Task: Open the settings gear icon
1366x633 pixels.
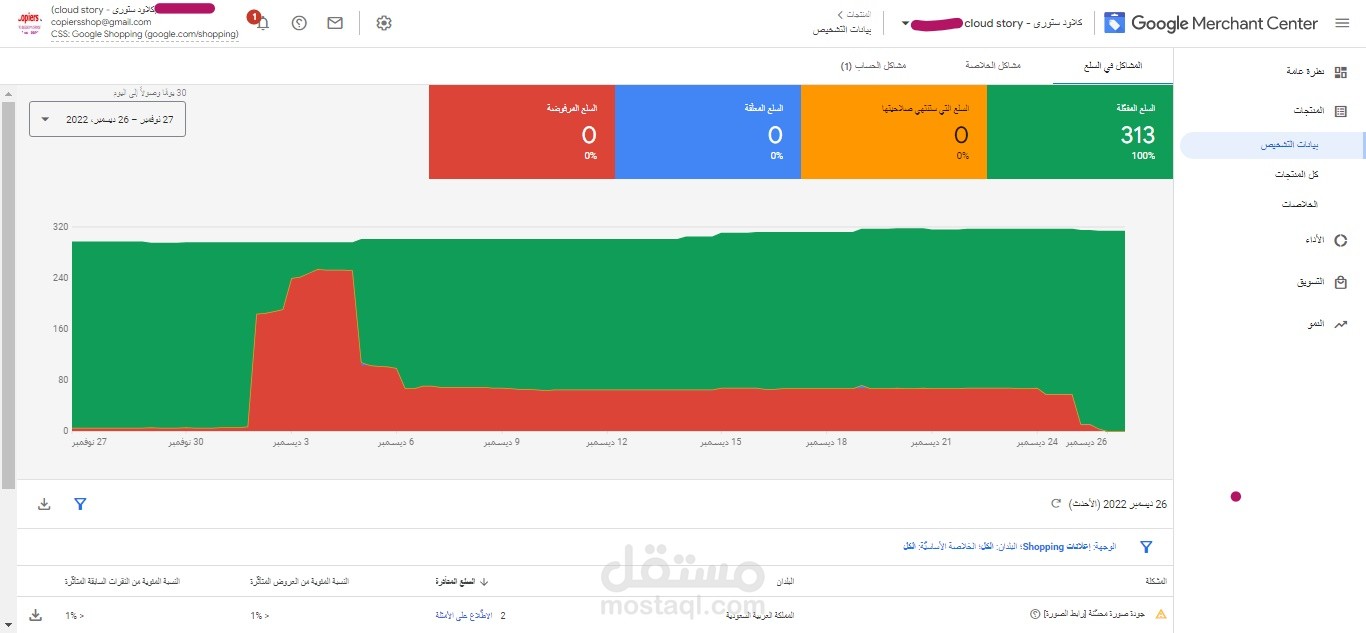Action: 384,23
